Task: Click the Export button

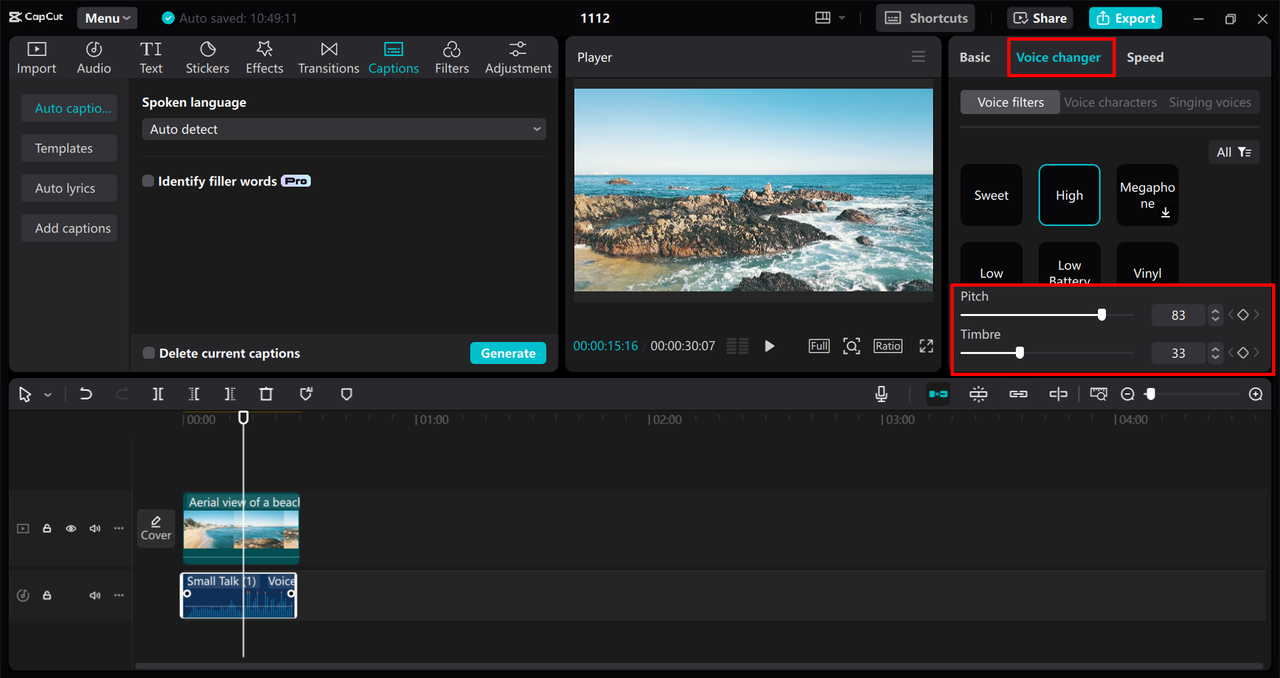Action: (x=1126, y=18)
